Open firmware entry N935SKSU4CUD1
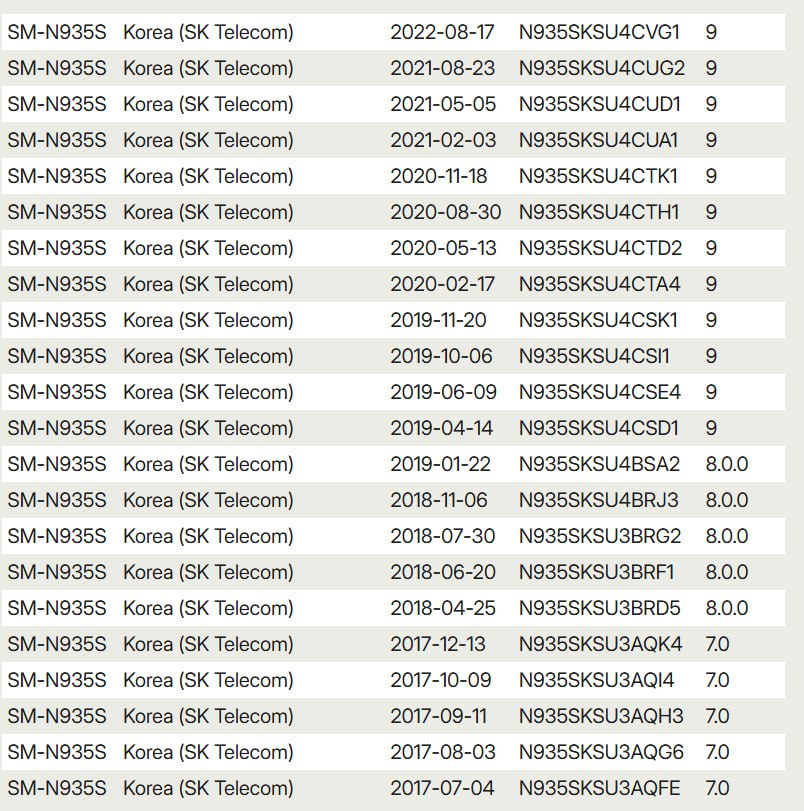 point(599,104)
